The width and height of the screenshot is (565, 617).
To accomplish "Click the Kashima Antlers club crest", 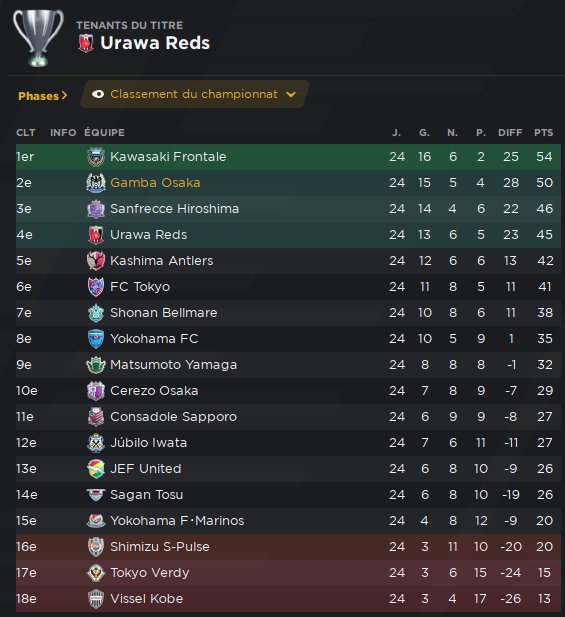I will point(96,261).
